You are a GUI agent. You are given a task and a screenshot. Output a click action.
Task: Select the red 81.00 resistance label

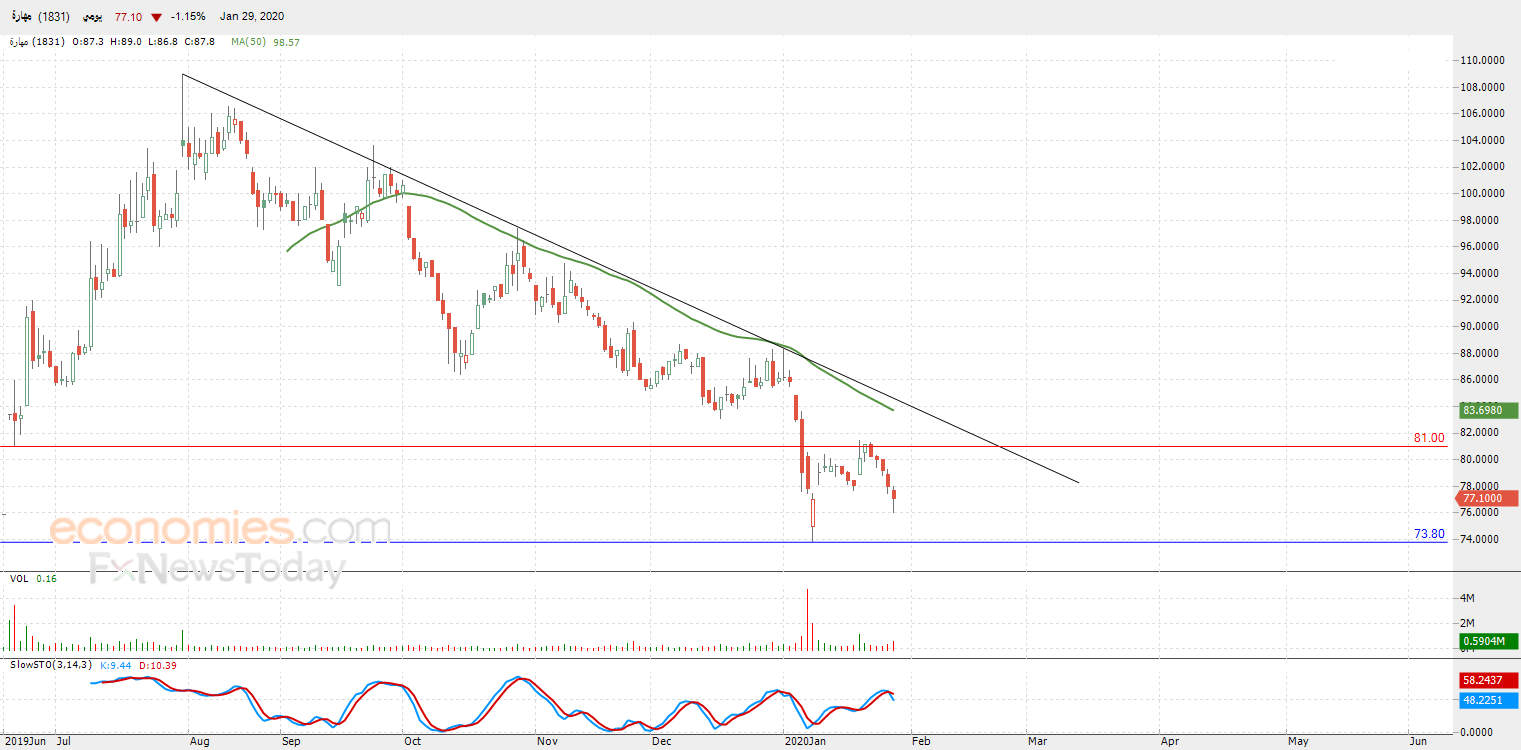pyautogui.click(x=1429, y=438)
